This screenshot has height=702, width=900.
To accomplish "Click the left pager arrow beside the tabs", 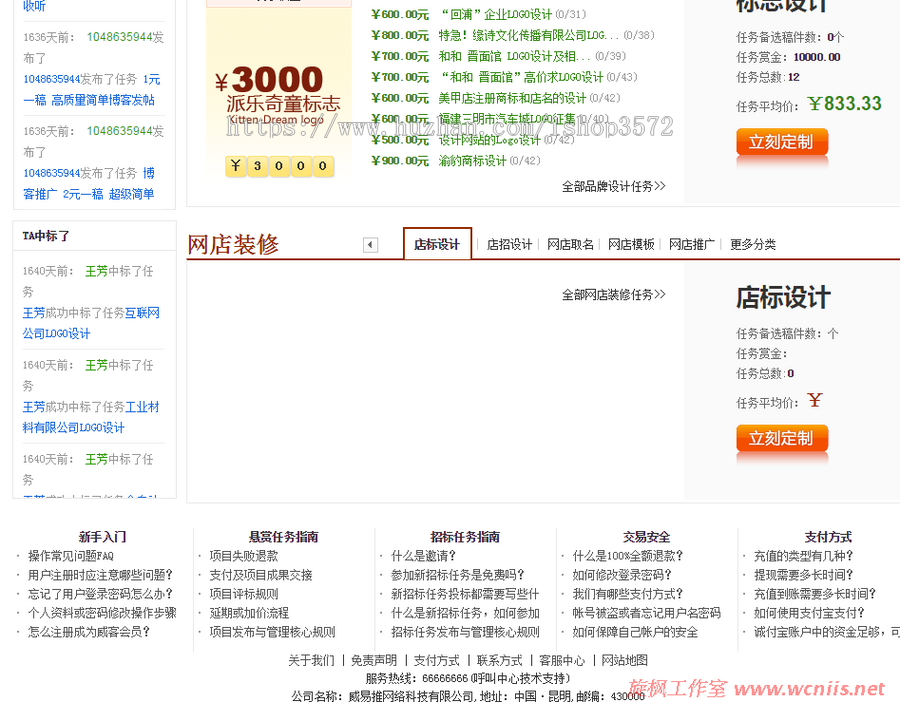I will [370, 244].
